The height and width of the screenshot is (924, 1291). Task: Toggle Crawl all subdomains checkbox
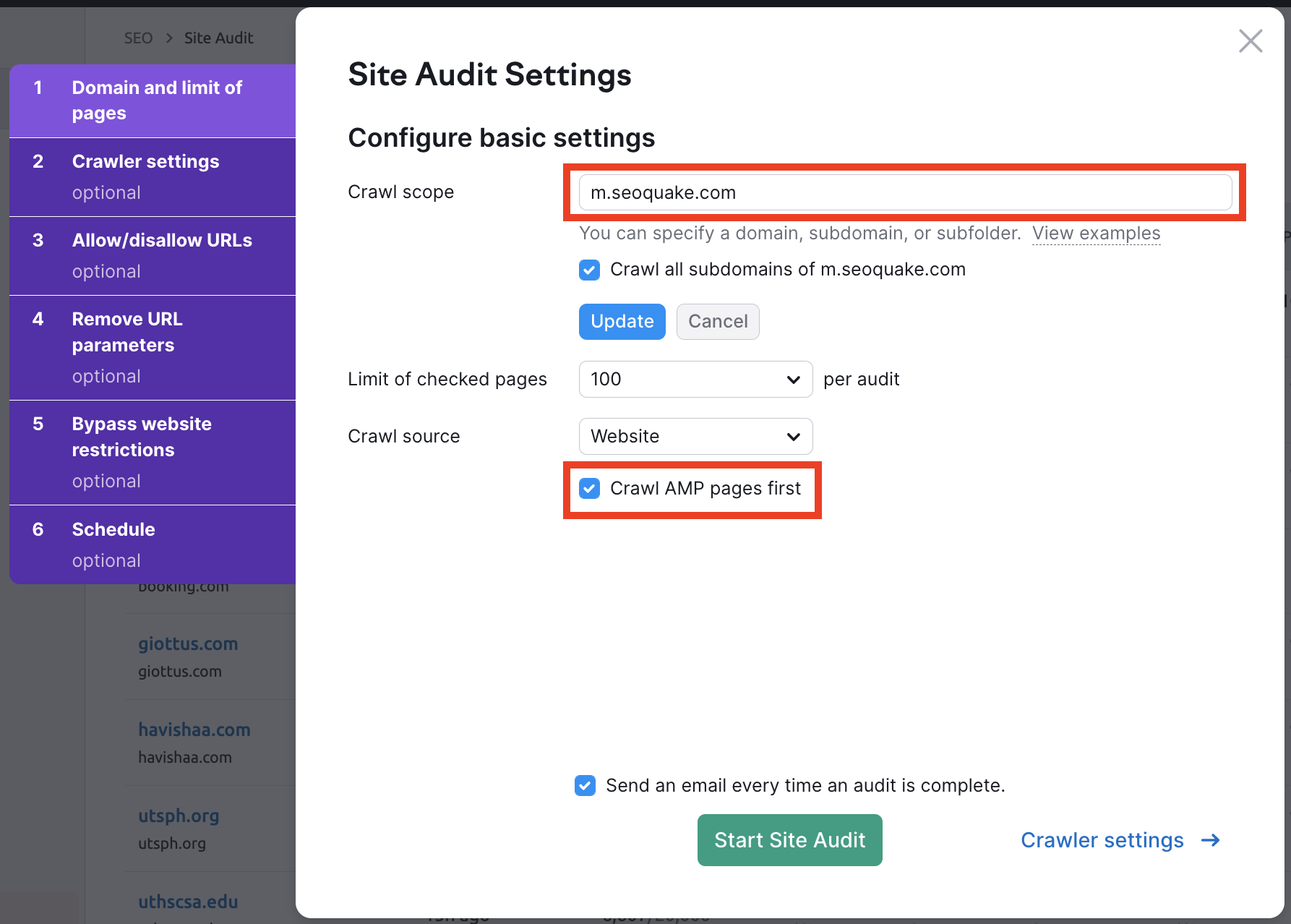[x=589, y=270]
